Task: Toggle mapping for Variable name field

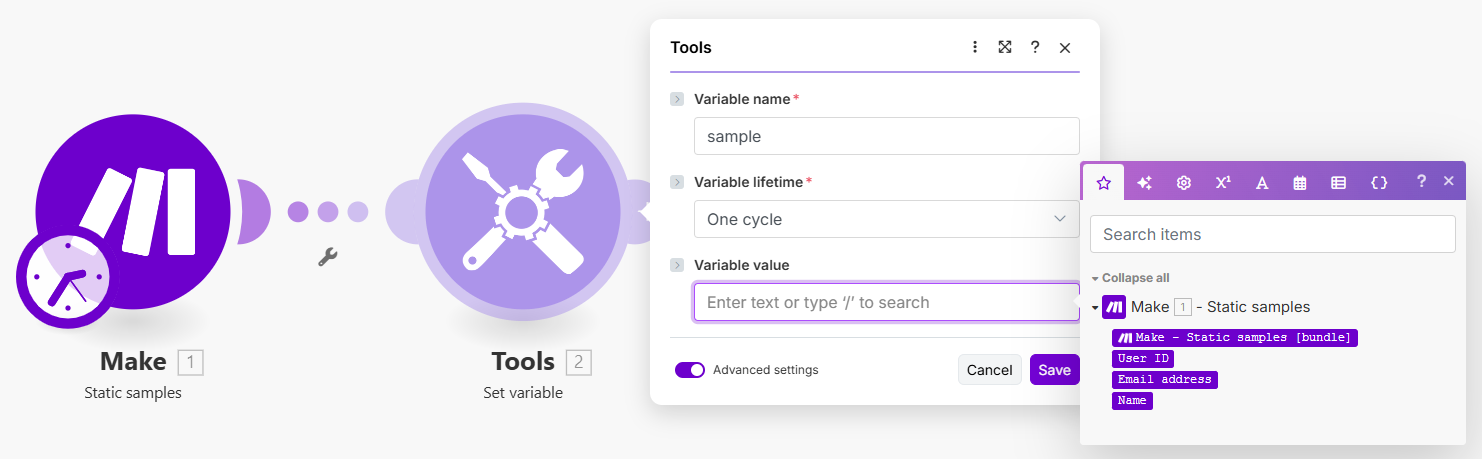Action: [x=677, y=99]
